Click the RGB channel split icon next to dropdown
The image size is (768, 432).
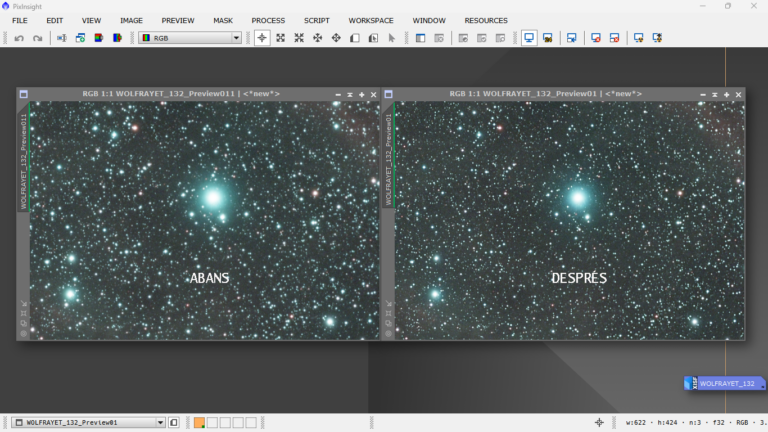click(118, 38)
